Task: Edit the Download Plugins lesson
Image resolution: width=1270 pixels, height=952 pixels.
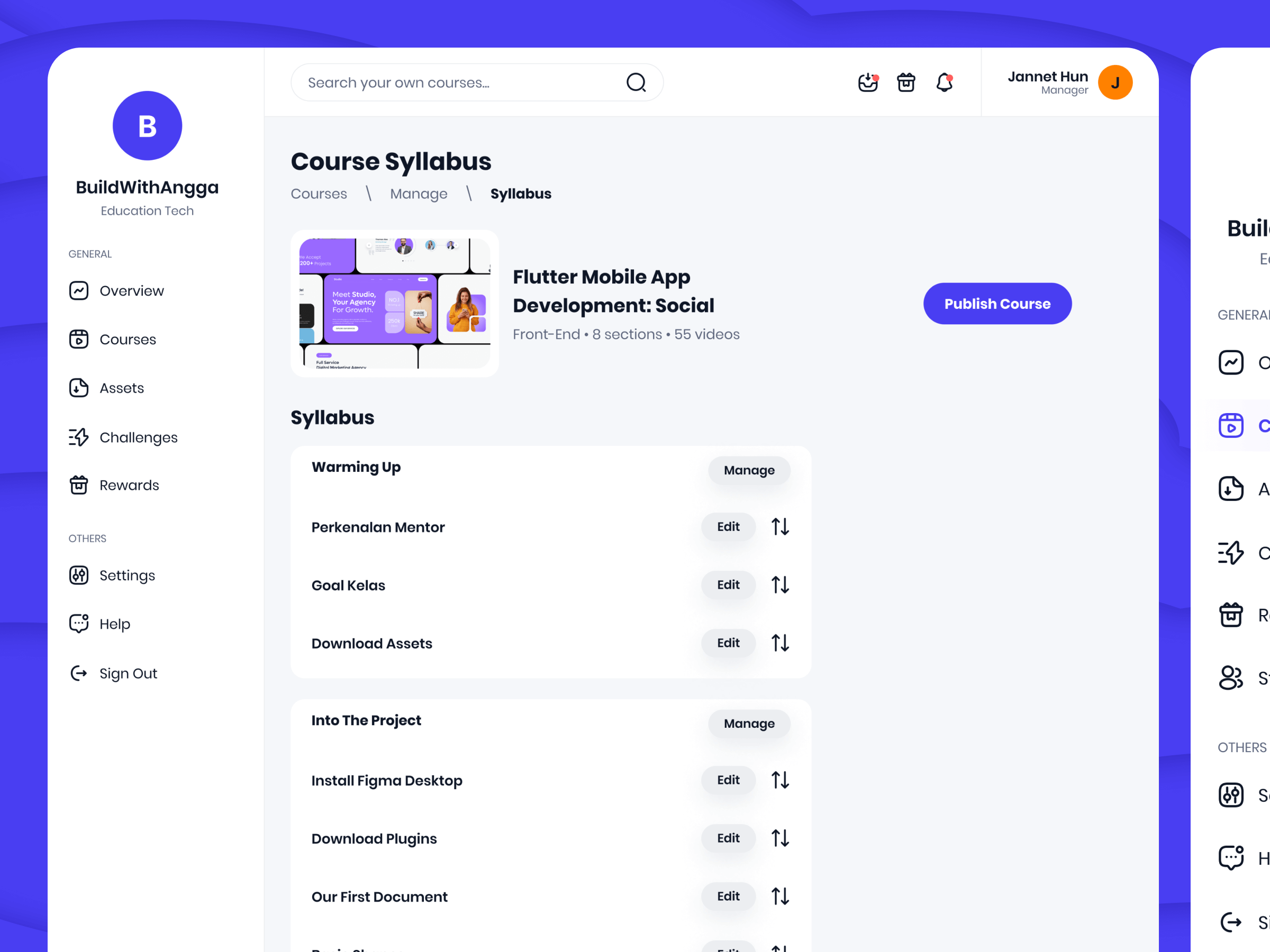Action: pos(728,838)
